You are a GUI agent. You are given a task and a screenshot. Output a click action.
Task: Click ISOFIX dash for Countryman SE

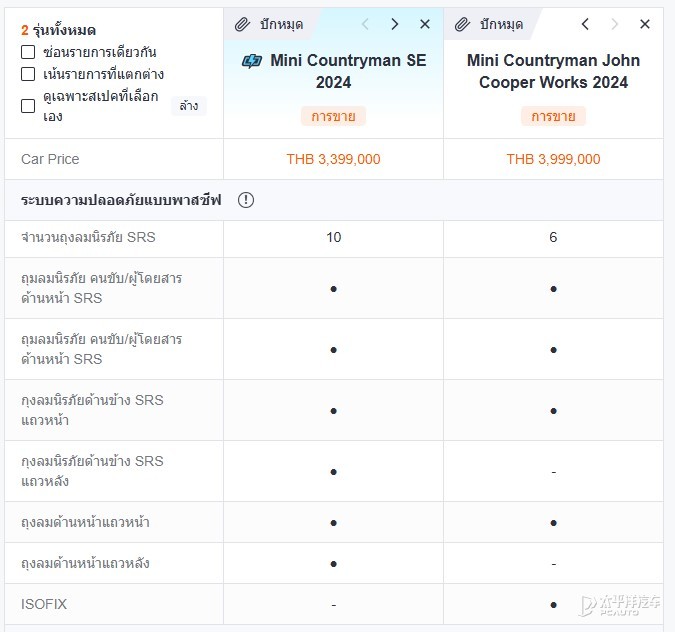333,605
